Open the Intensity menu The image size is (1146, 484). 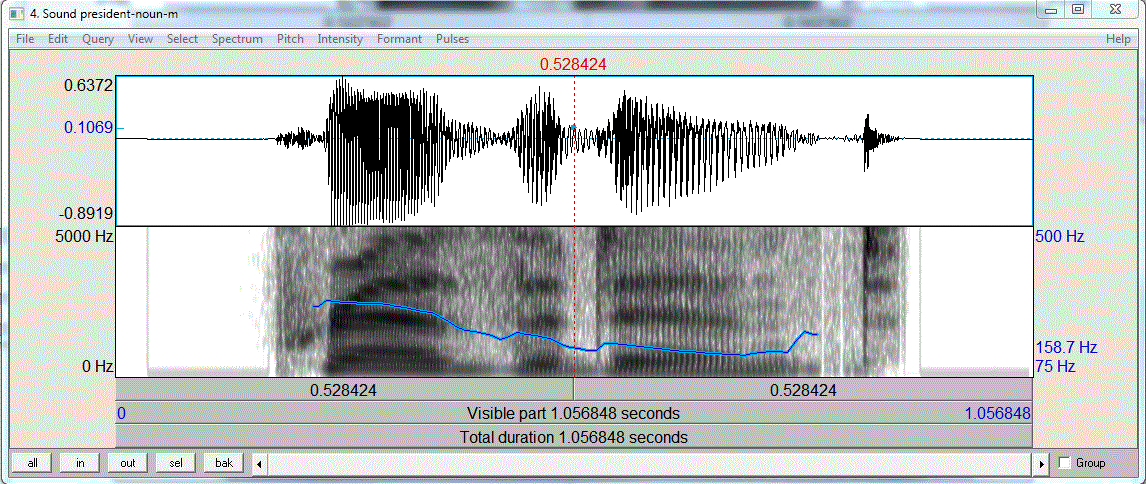[340, 39]
